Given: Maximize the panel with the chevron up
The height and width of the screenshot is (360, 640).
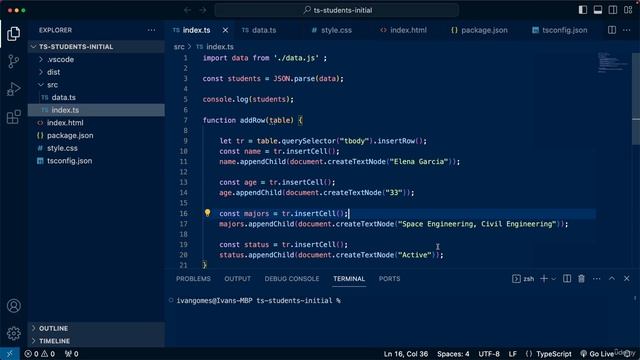Looking at the screenshot, I should (611, 279).
